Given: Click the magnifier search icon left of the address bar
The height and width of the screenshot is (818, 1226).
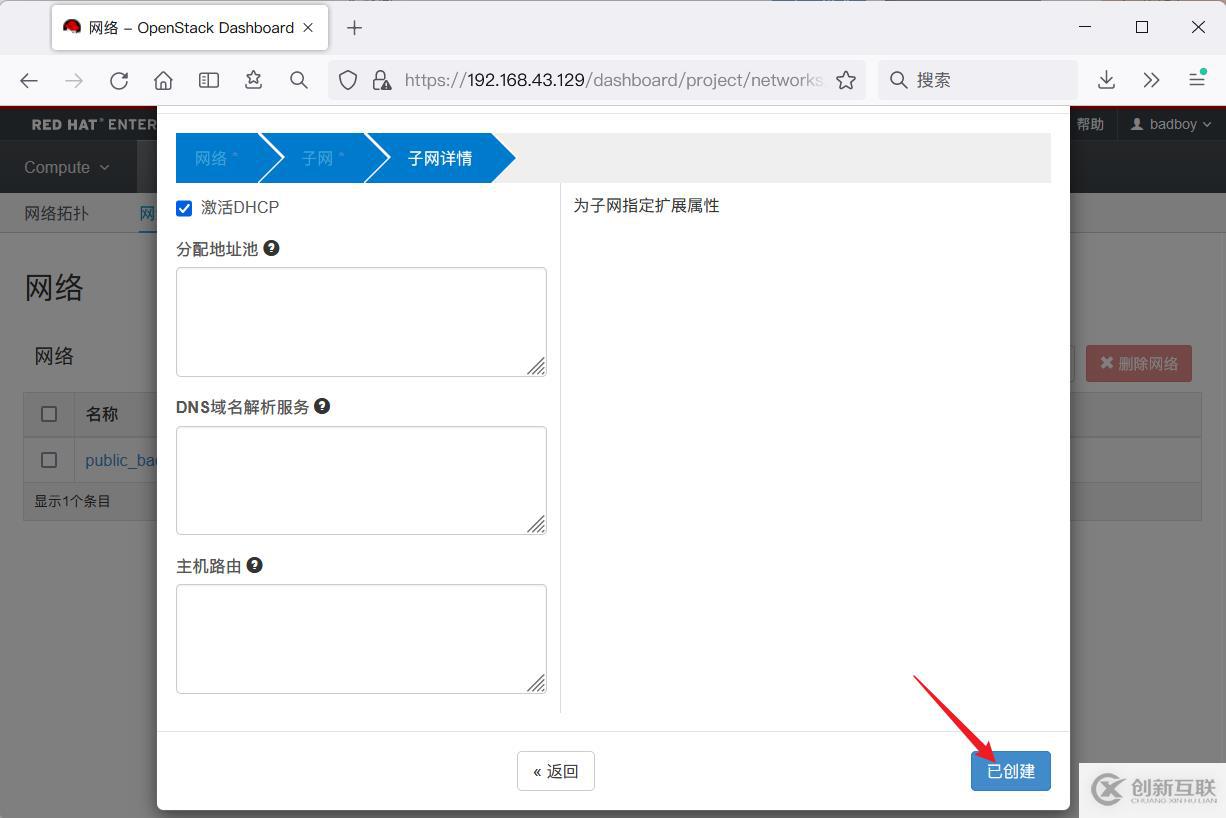Looking at the screenshot, I should [x=299, y=80].
